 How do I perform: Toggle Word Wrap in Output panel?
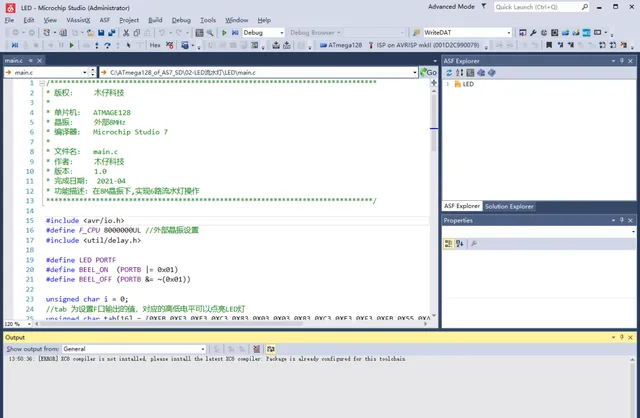[271, 349]
